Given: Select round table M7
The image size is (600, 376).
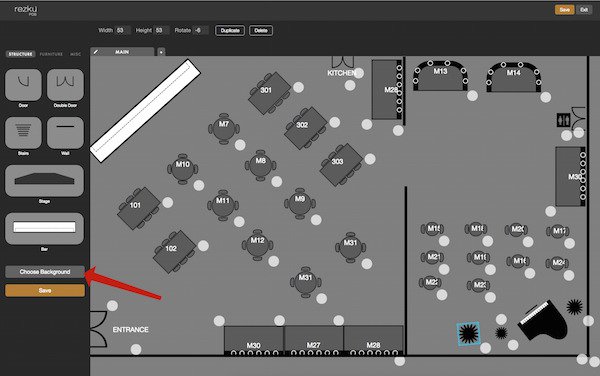Looking at the screenshot, I should coord(224,129).
